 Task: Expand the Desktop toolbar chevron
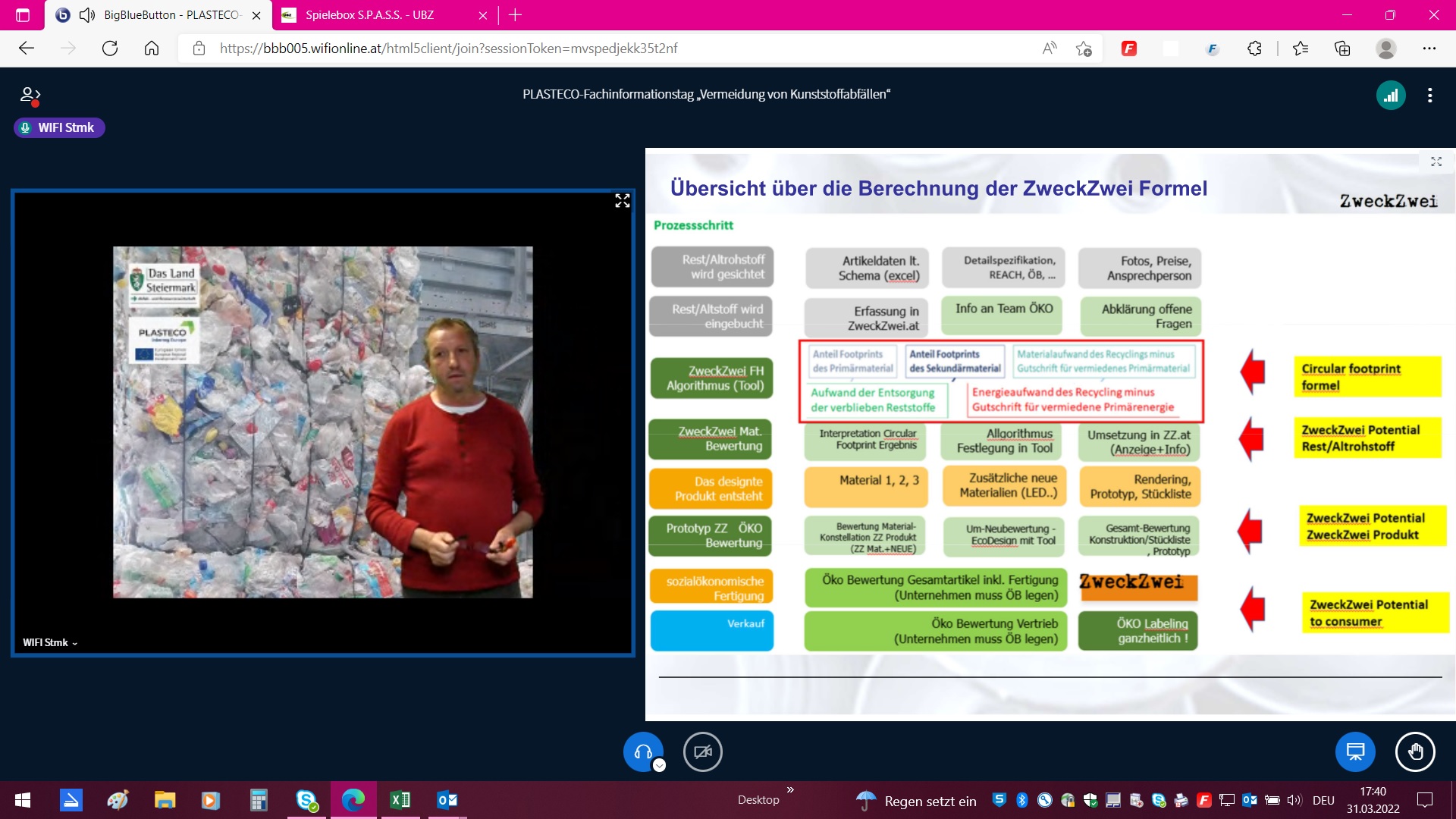(x=790, y=790)
